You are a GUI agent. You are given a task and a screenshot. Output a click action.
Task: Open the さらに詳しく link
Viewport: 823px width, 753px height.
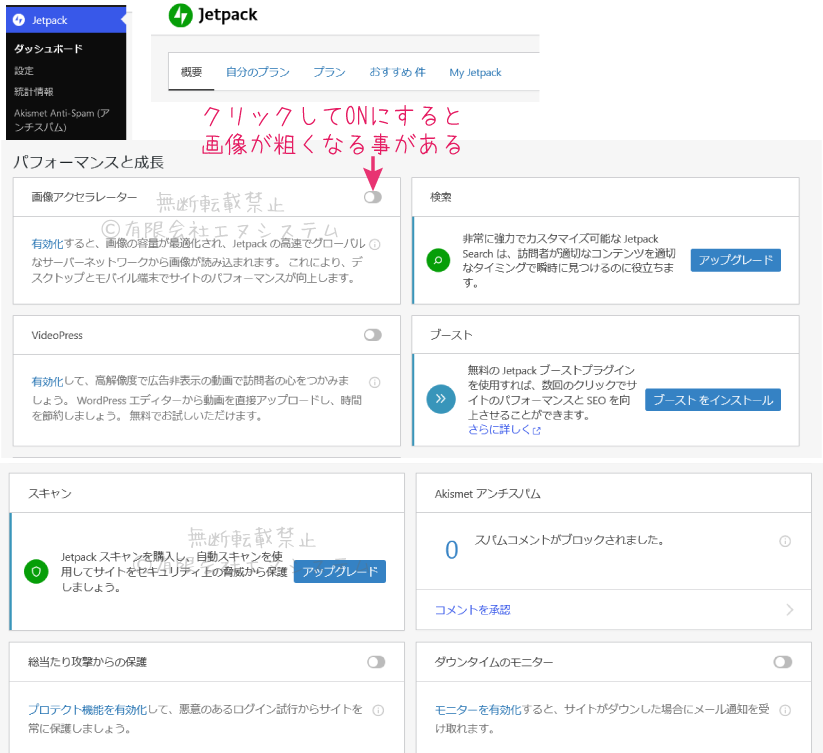[499, 430]
